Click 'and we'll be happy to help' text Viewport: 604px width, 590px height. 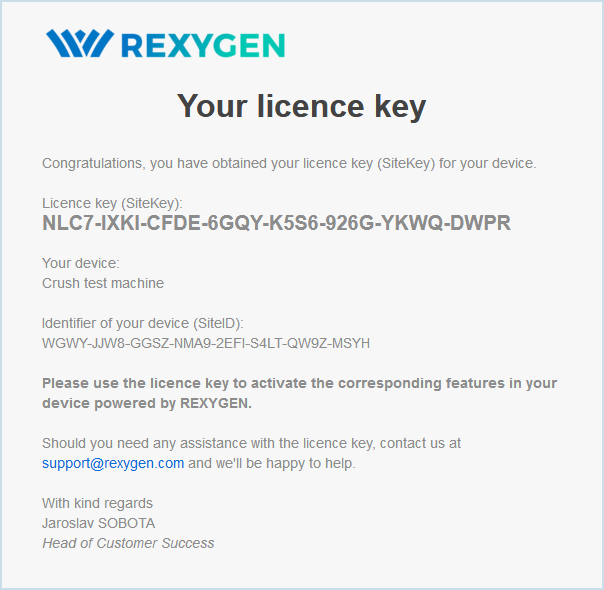pyautogui.click(x=272, y=463)
